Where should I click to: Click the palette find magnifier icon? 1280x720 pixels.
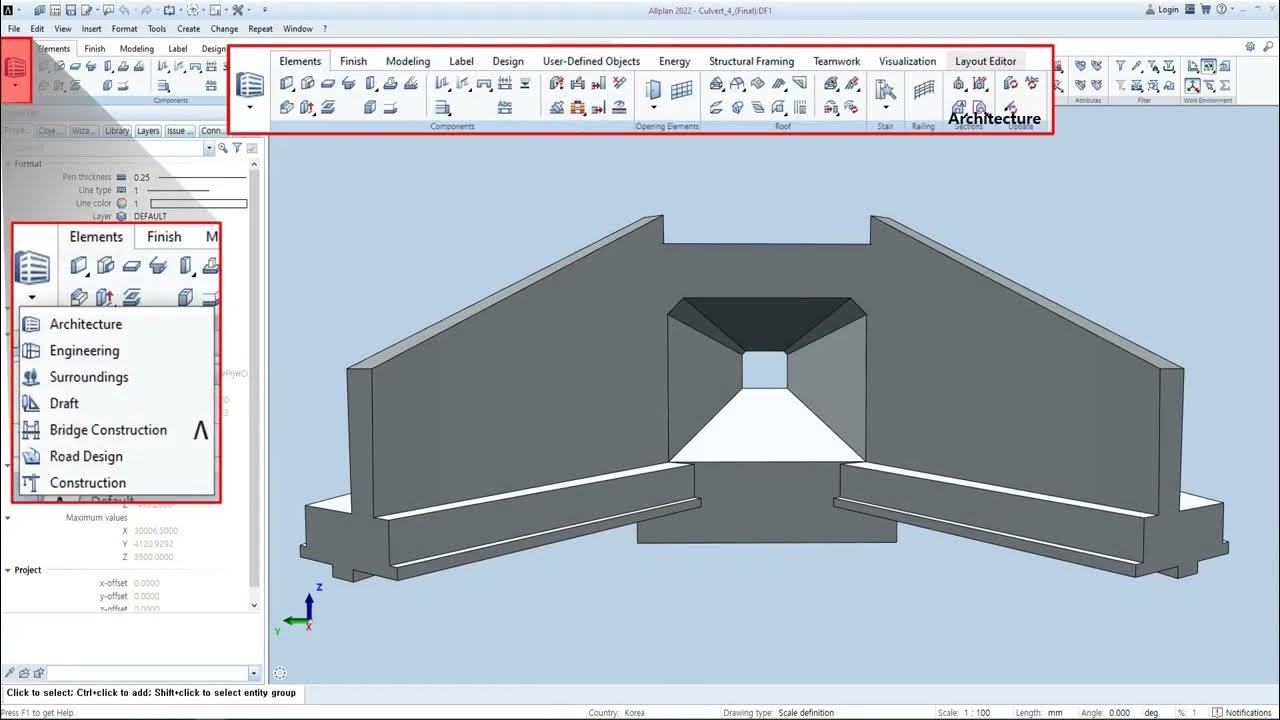pyautogui.click(x=223, y=148)
